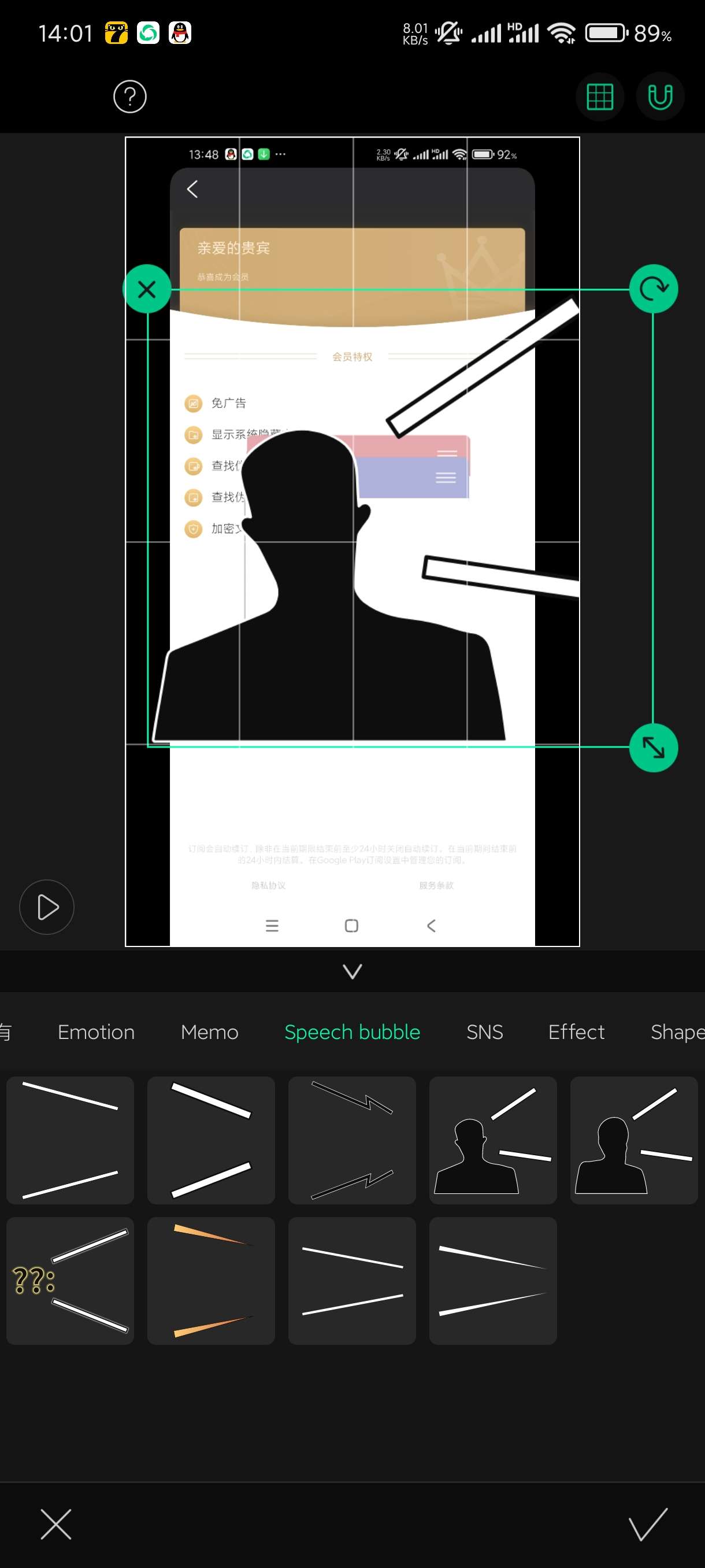The width and height of the screenshot is (705, 1568).
Task: Toggle the grid overlay button
Action: (599, 96)
